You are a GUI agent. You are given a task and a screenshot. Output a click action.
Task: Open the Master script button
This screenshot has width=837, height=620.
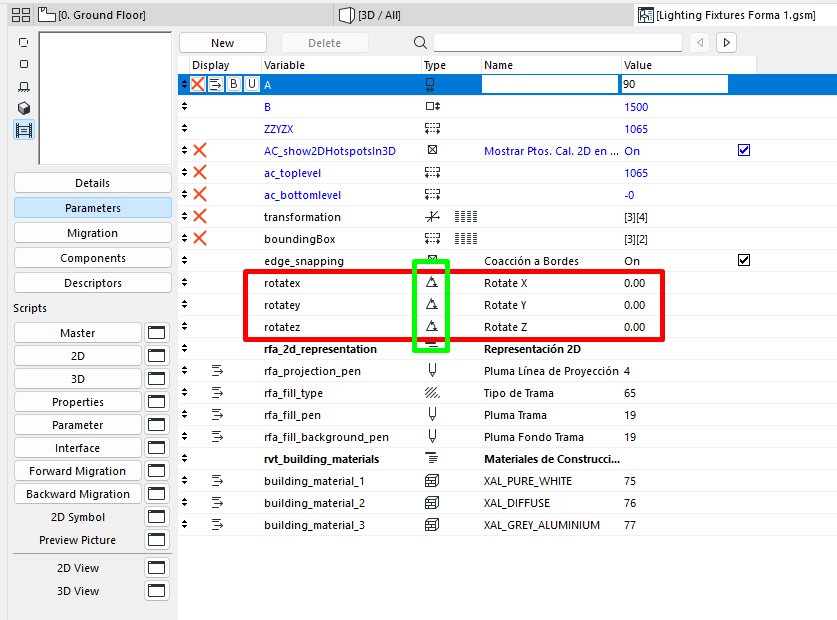(78, 333)
